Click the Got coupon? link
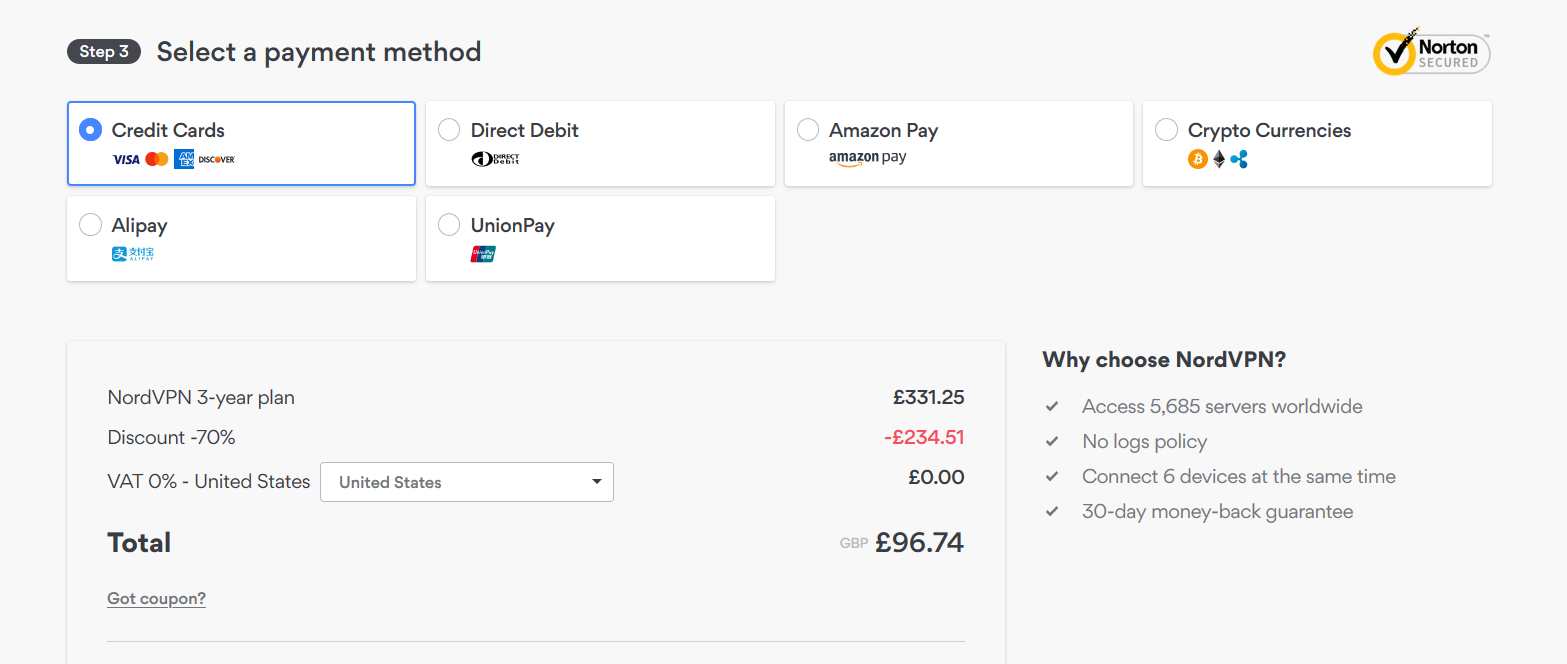 [156, 599]
